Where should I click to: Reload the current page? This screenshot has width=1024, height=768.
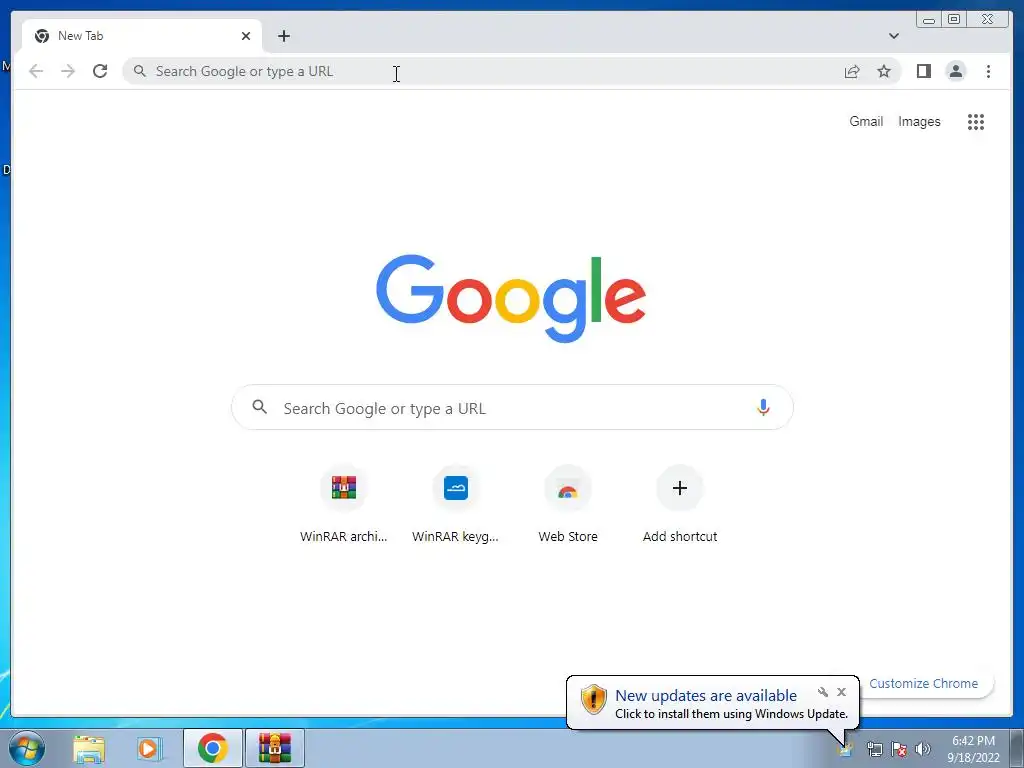coord(100,71)
